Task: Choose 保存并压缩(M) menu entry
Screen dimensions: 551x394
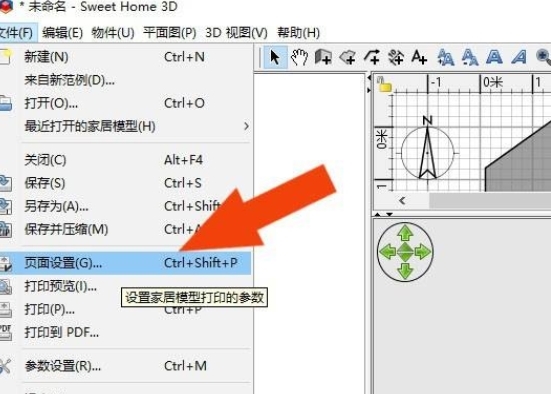Action: [x=125, y=230]
